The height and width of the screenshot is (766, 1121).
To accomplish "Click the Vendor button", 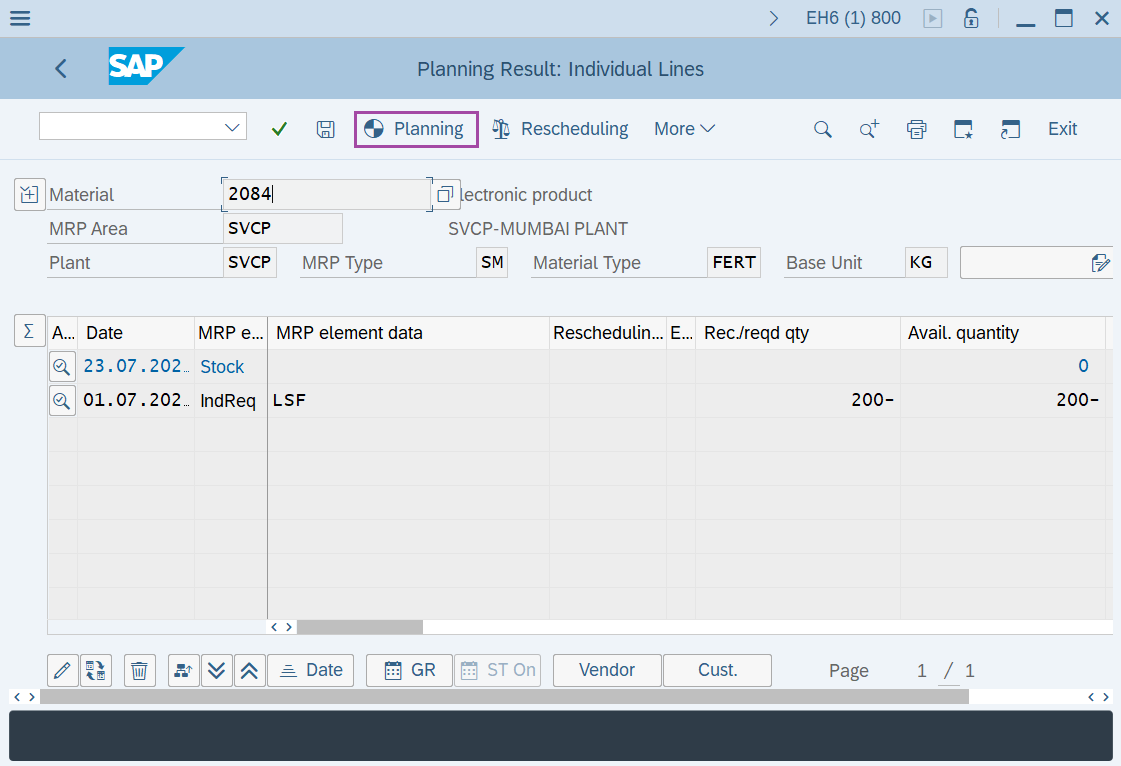I will tap(606, 670).
